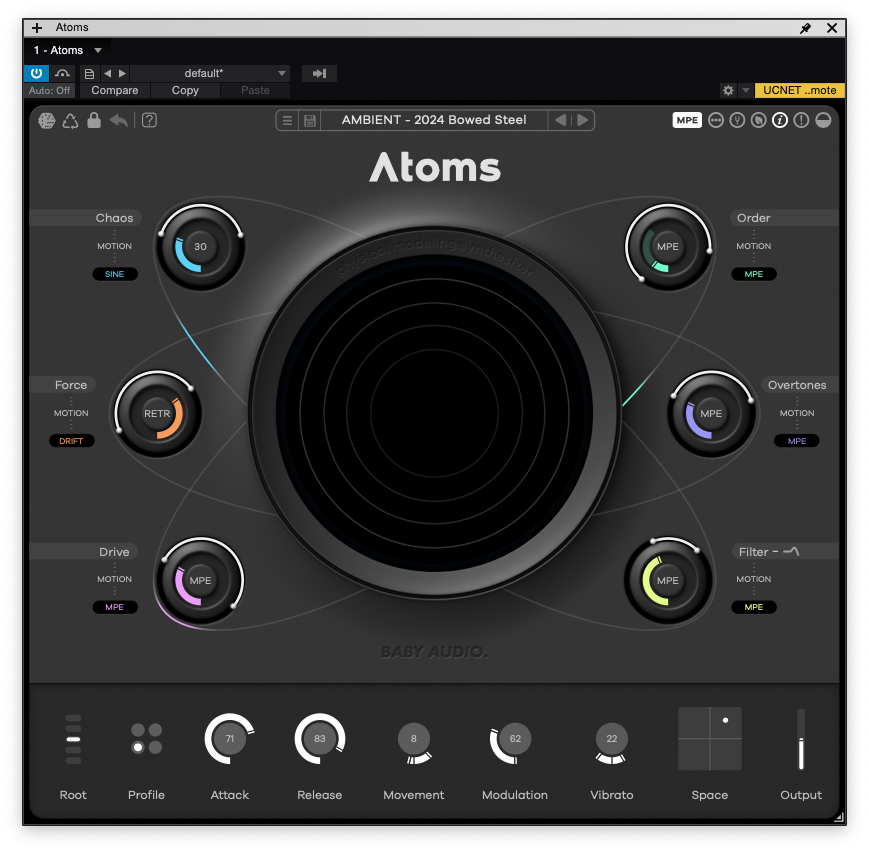Viewport: 869px width, 852px height.
Task: Click the Filter knob
Action: point(668,580)
